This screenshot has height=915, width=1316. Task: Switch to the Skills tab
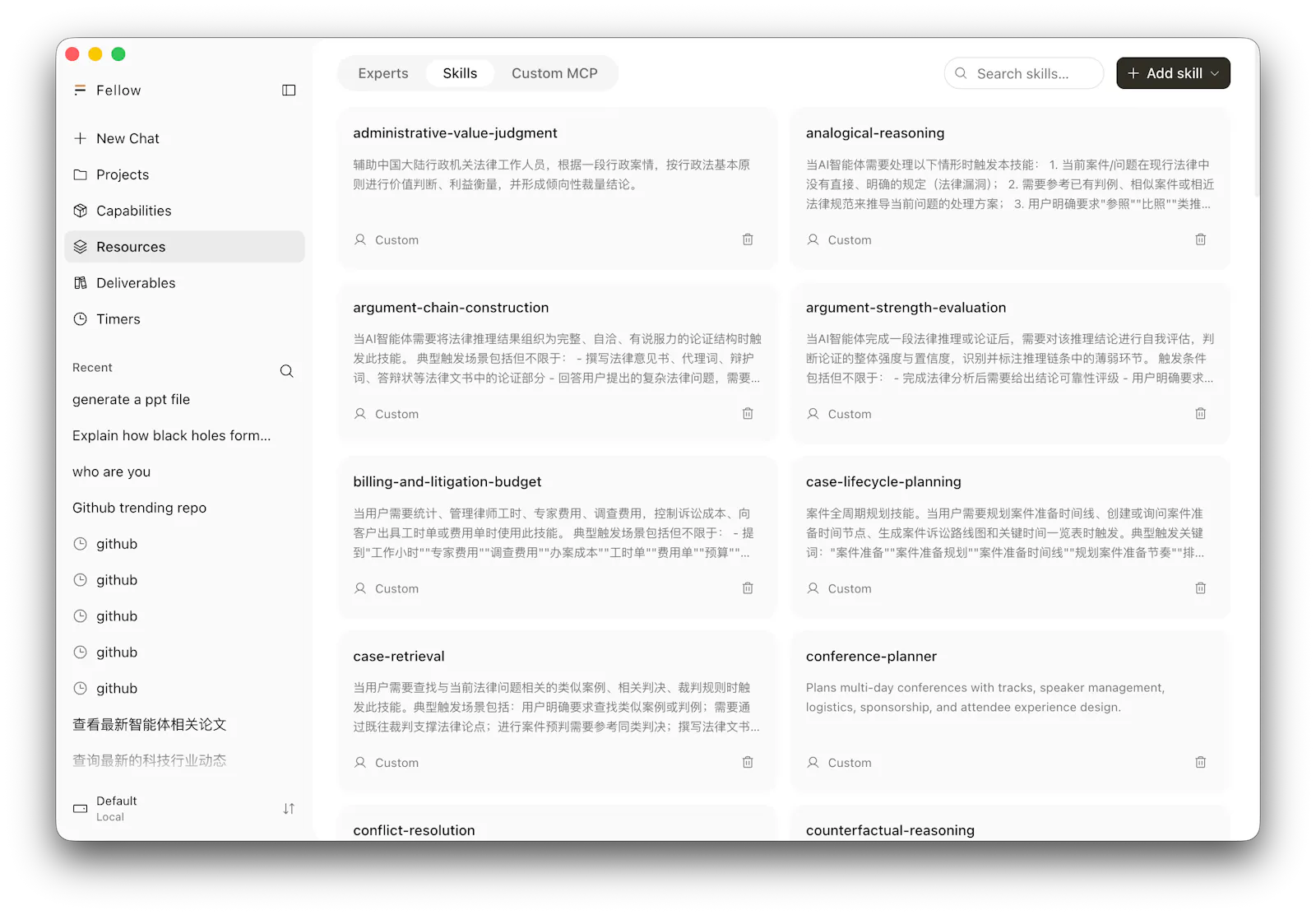tap(460, 73)
